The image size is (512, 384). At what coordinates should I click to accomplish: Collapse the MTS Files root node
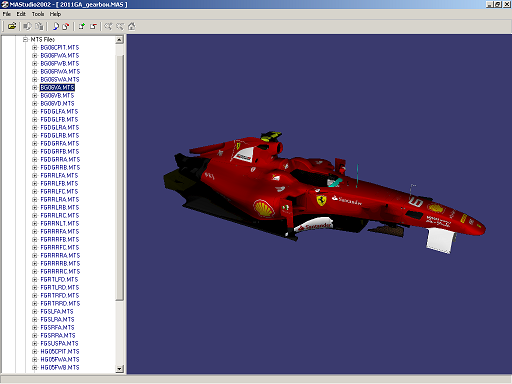(x=25, y=39)
